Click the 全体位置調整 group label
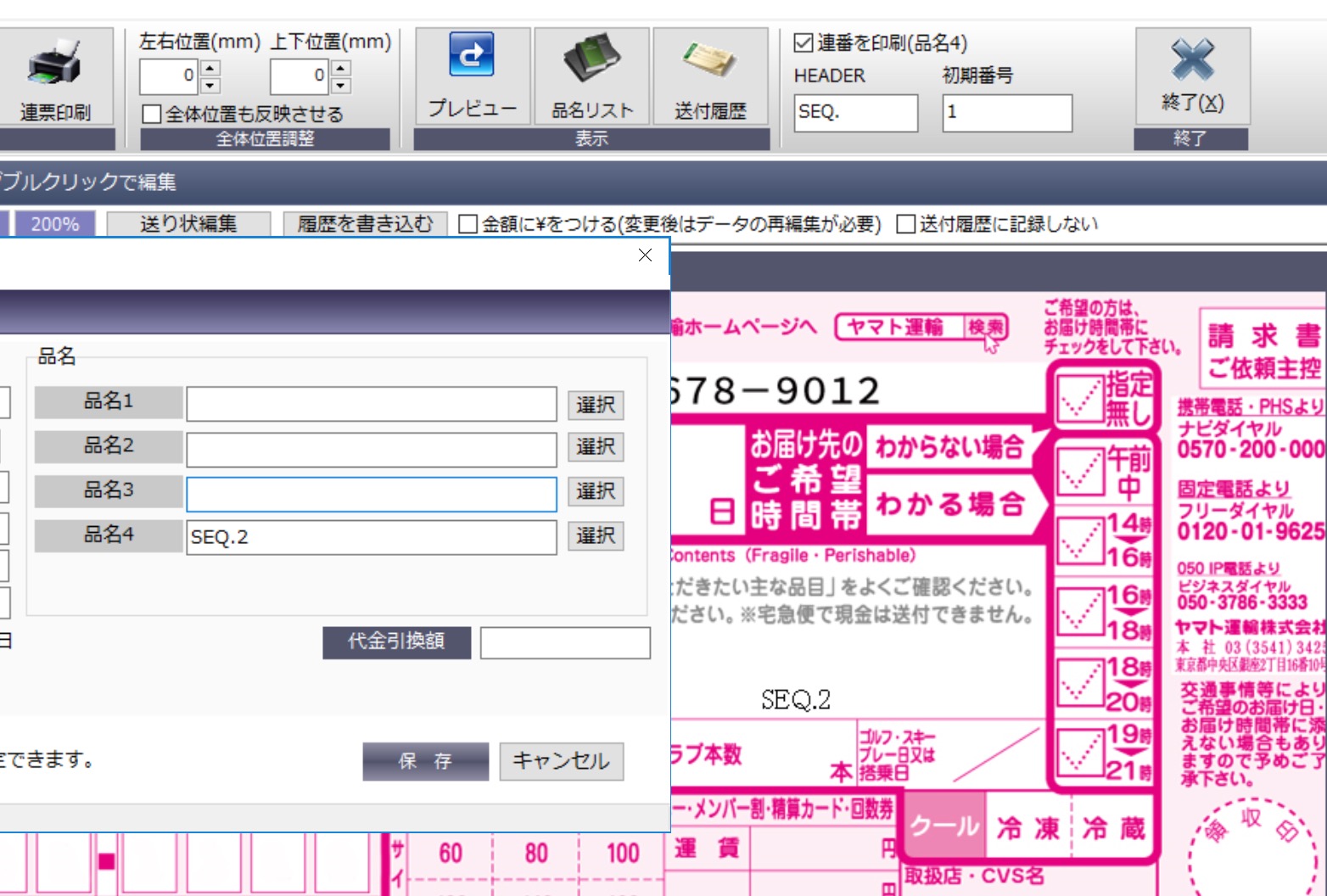1327x896 pixels. (265, 139)
